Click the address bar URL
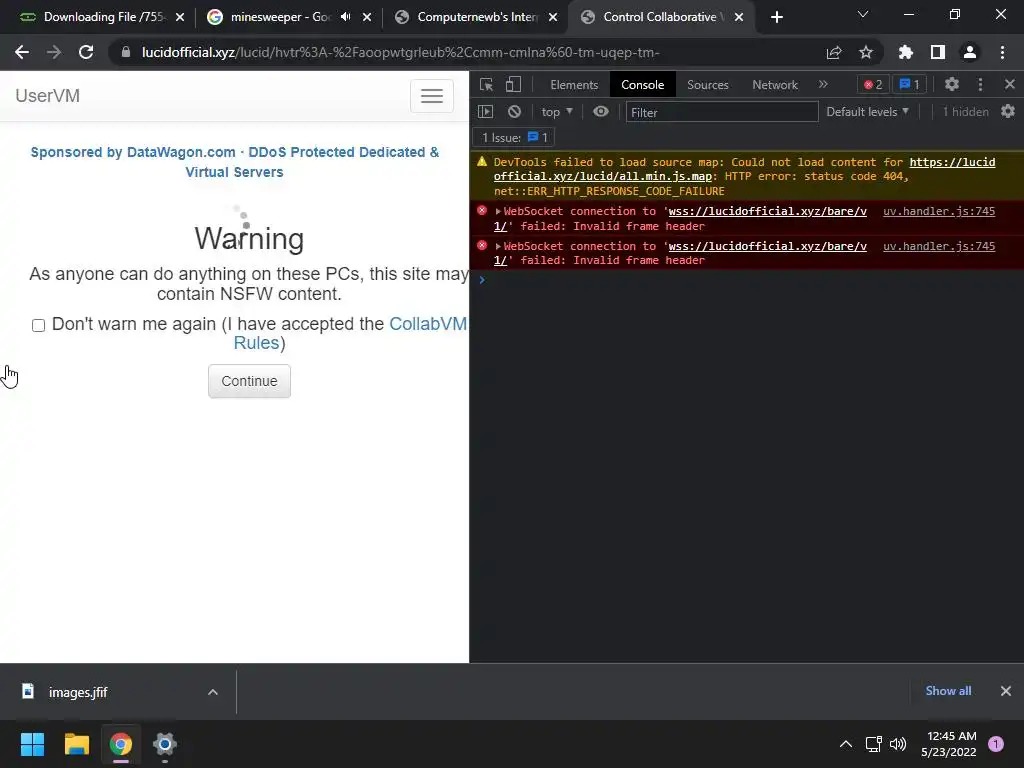 400,52
